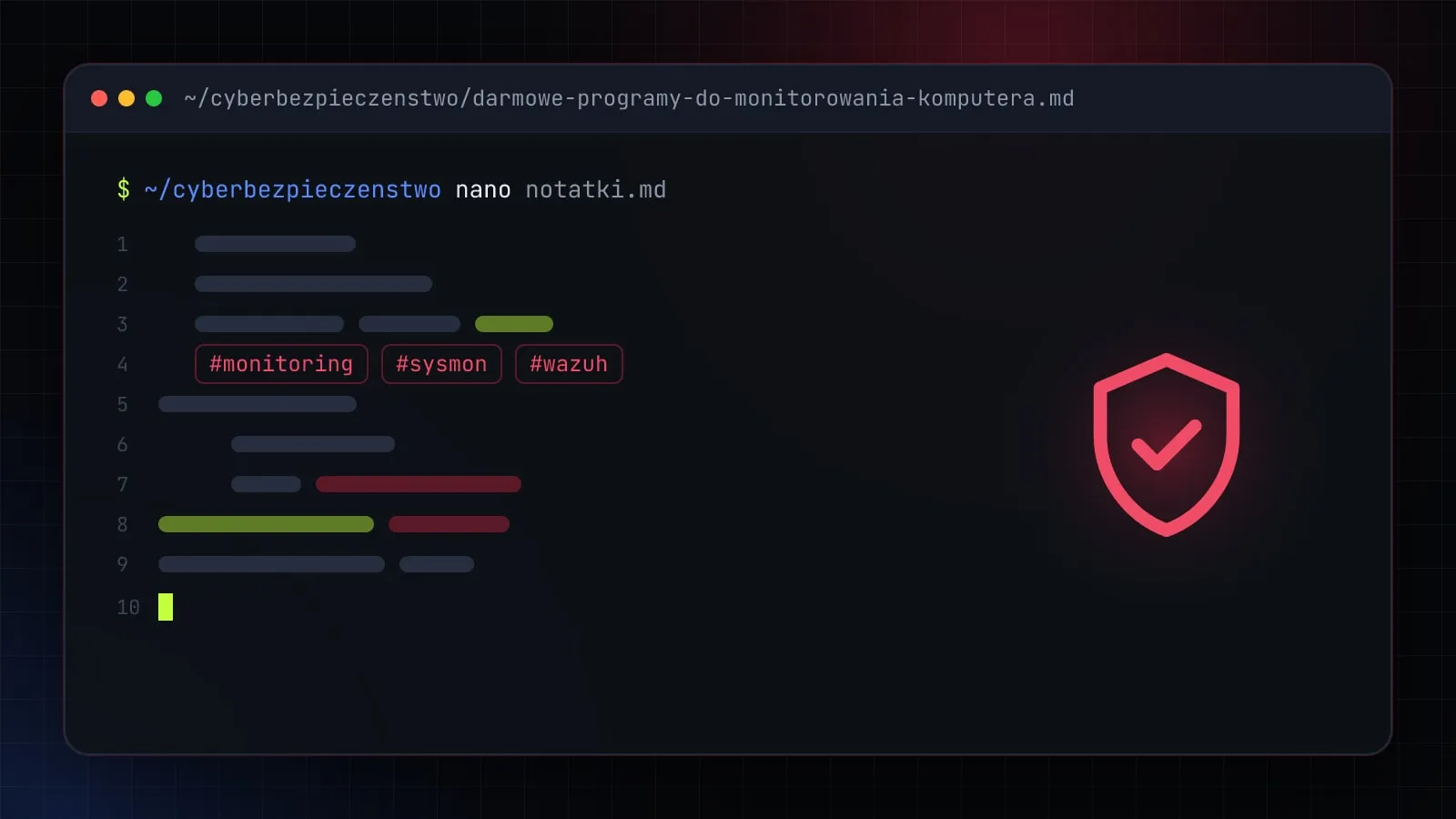Screen dimensions: 1456x819
Task: Select the #sysmon tag
Action: pyautogui.click(x=441, y=364)
